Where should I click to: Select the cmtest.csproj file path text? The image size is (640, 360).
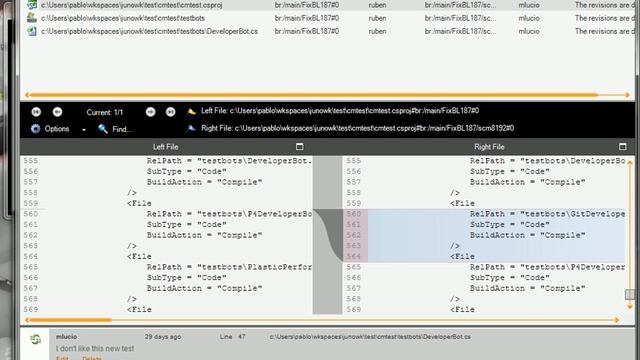pos(131,5)
